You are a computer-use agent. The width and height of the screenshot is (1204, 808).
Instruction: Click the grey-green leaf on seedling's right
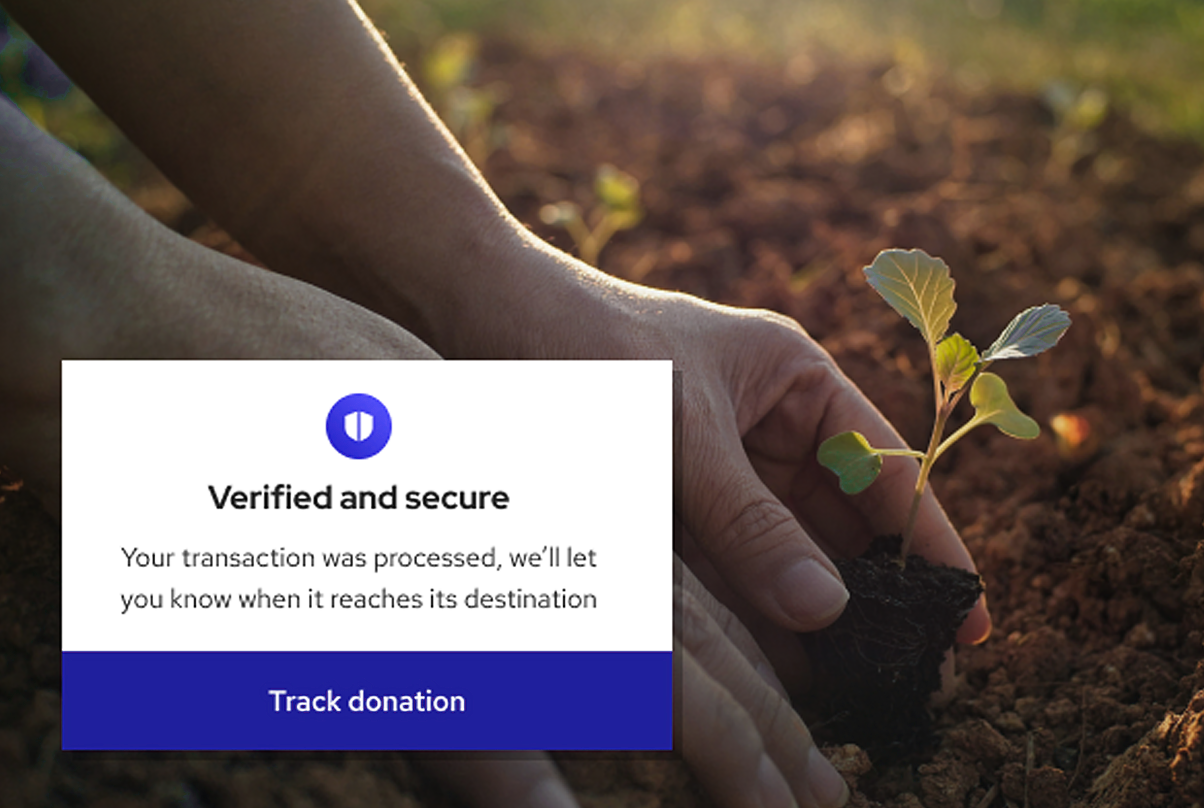(x=1027, y=332)
